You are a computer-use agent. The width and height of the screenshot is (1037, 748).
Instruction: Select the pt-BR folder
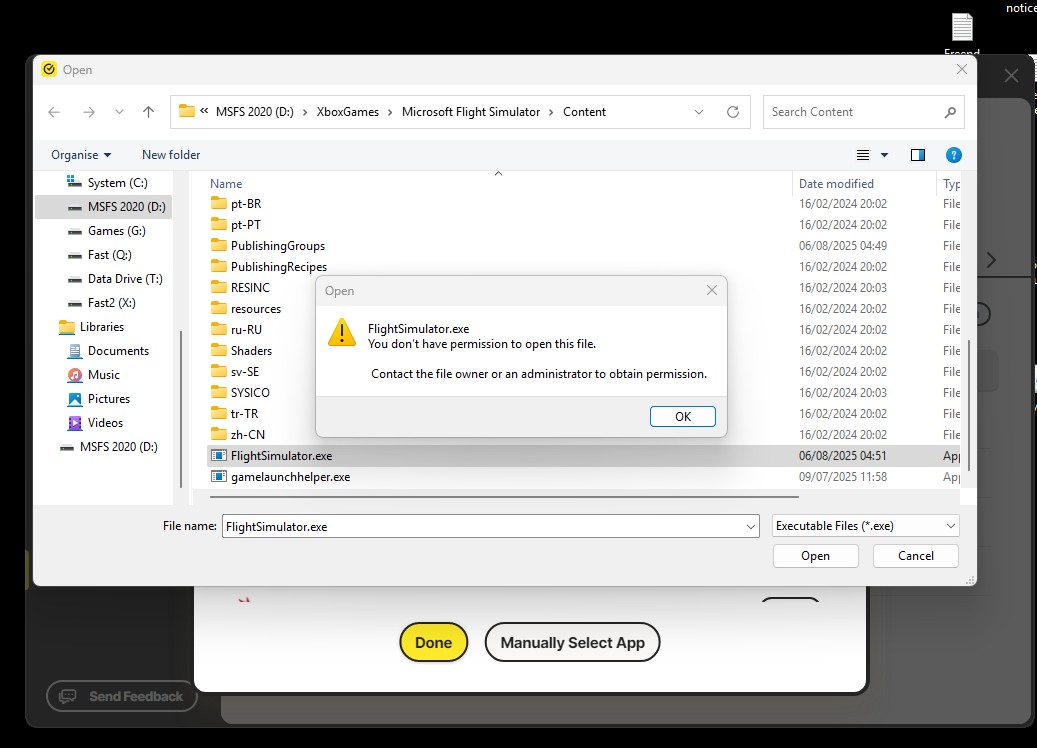pyautogui.click(x=236, y=204)
